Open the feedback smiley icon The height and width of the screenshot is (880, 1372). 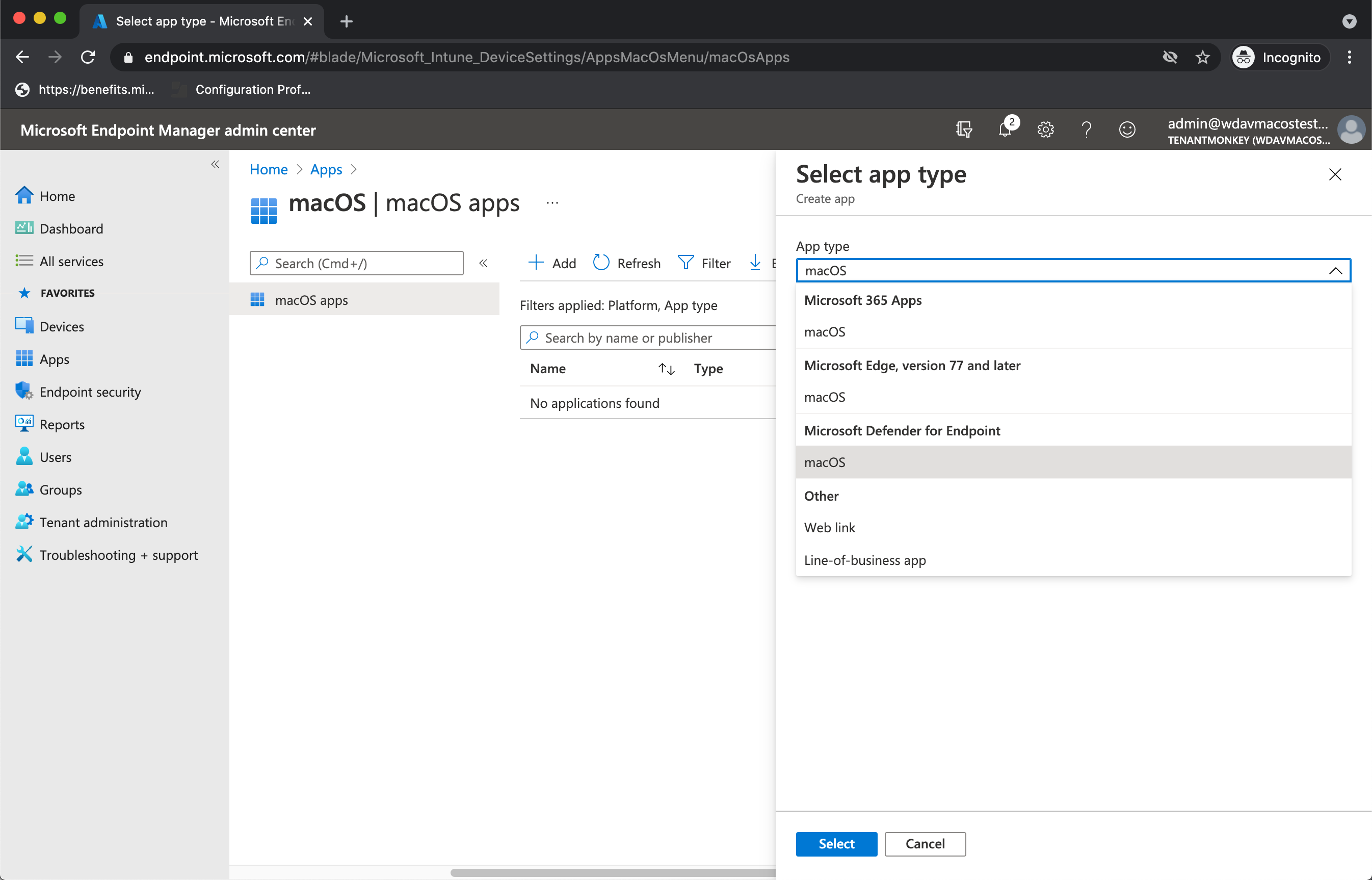[1126, 130]
